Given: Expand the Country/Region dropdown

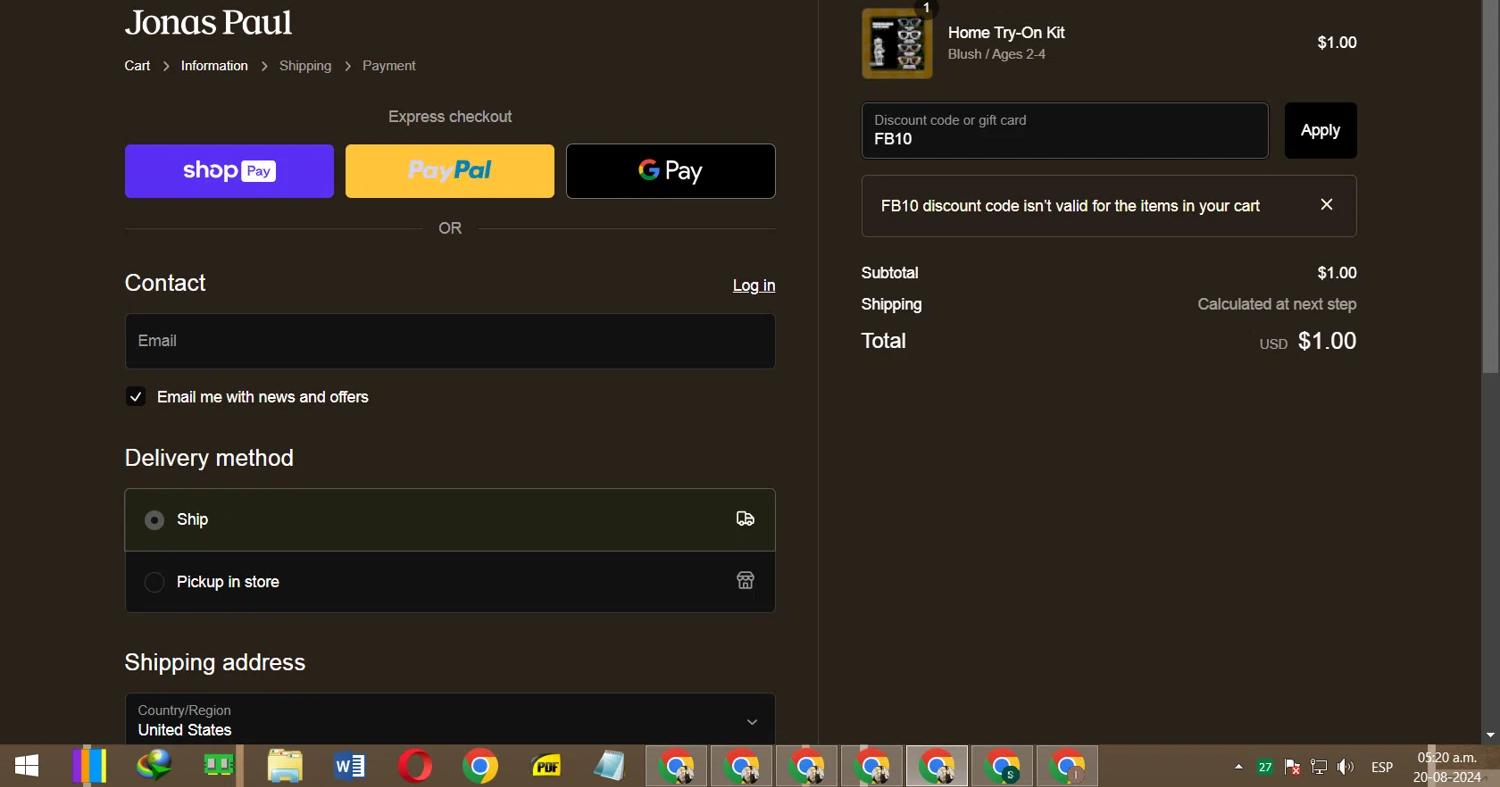Looking at the screenshot, I should 450,720.
